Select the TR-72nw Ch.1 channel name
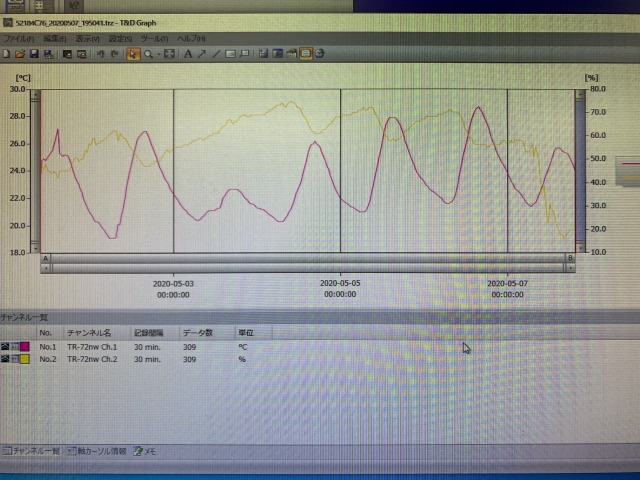This screenshot has width=640, height=480. tap(92, 347)
